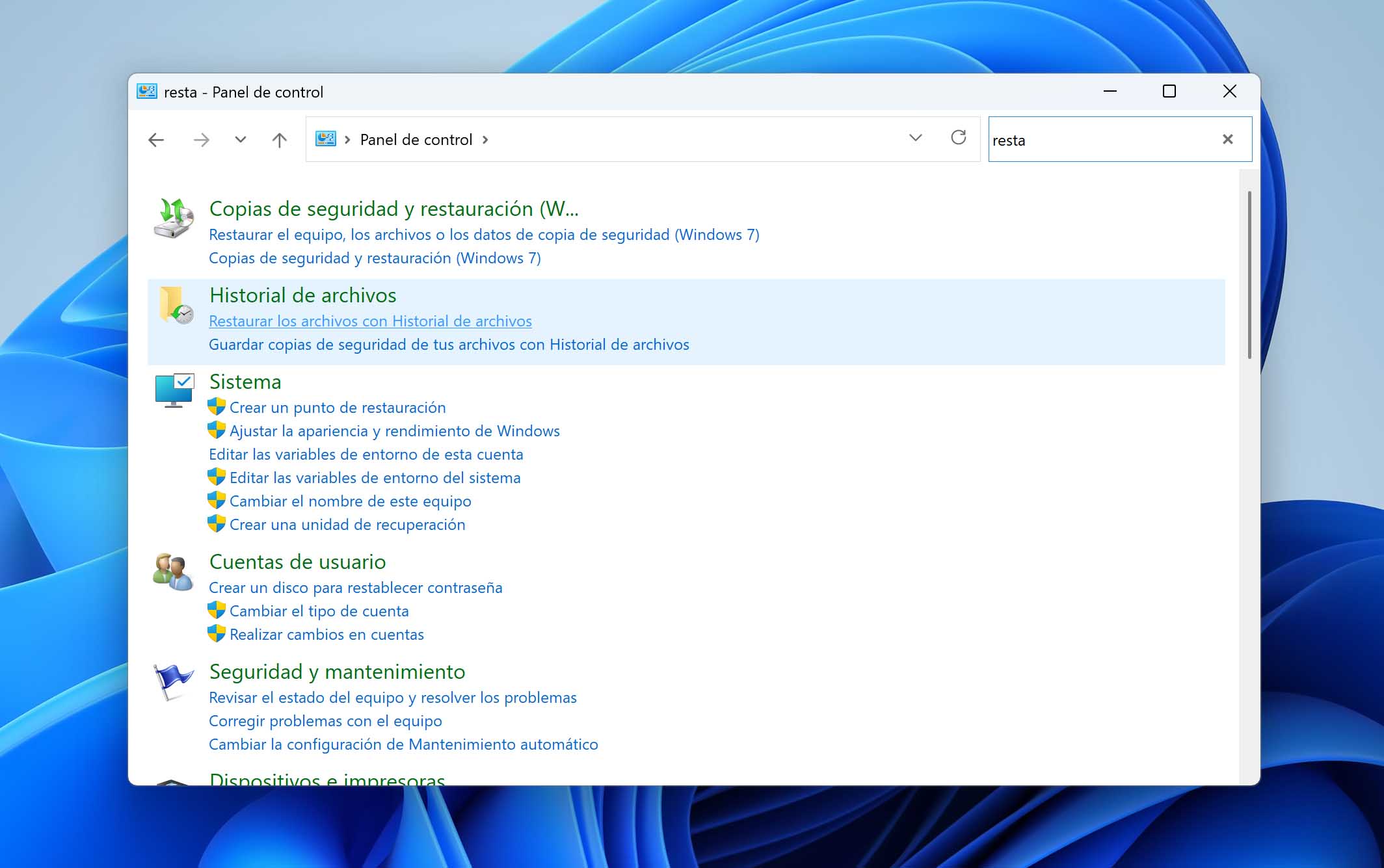The width and height of the screenshot is (1384, 868).
Task: Click Guardar copias de seguridad de tus archivos
Action: pos(449,345)
